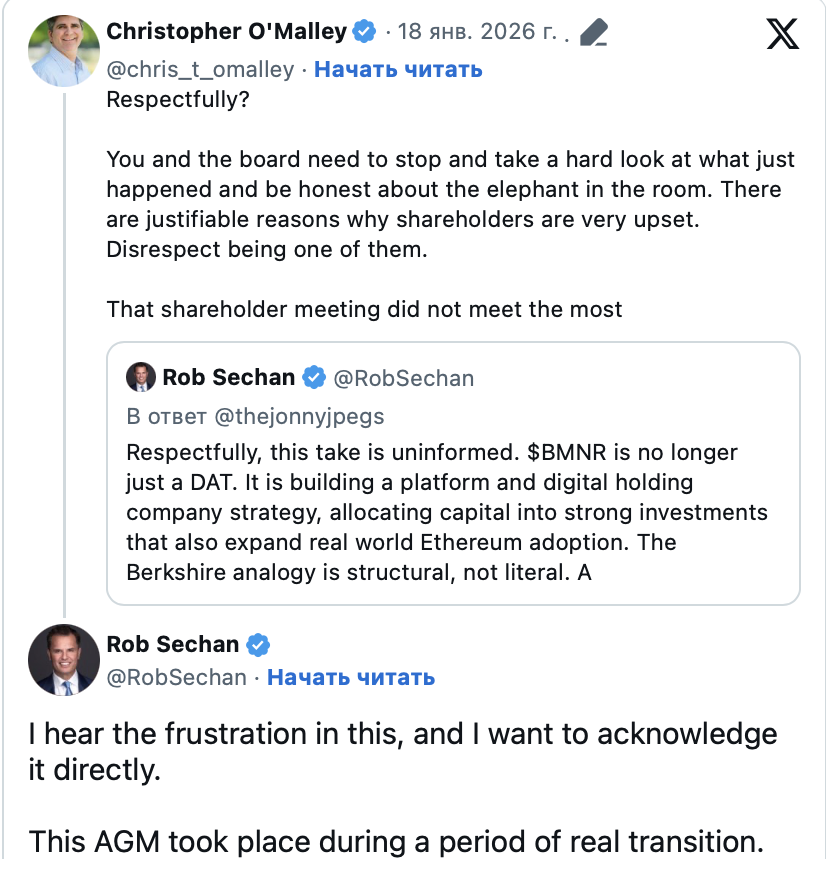This screenshot has width=826, height=886.
Task: Click the @chris_t_omalley handle
Action: pos(200,69)
